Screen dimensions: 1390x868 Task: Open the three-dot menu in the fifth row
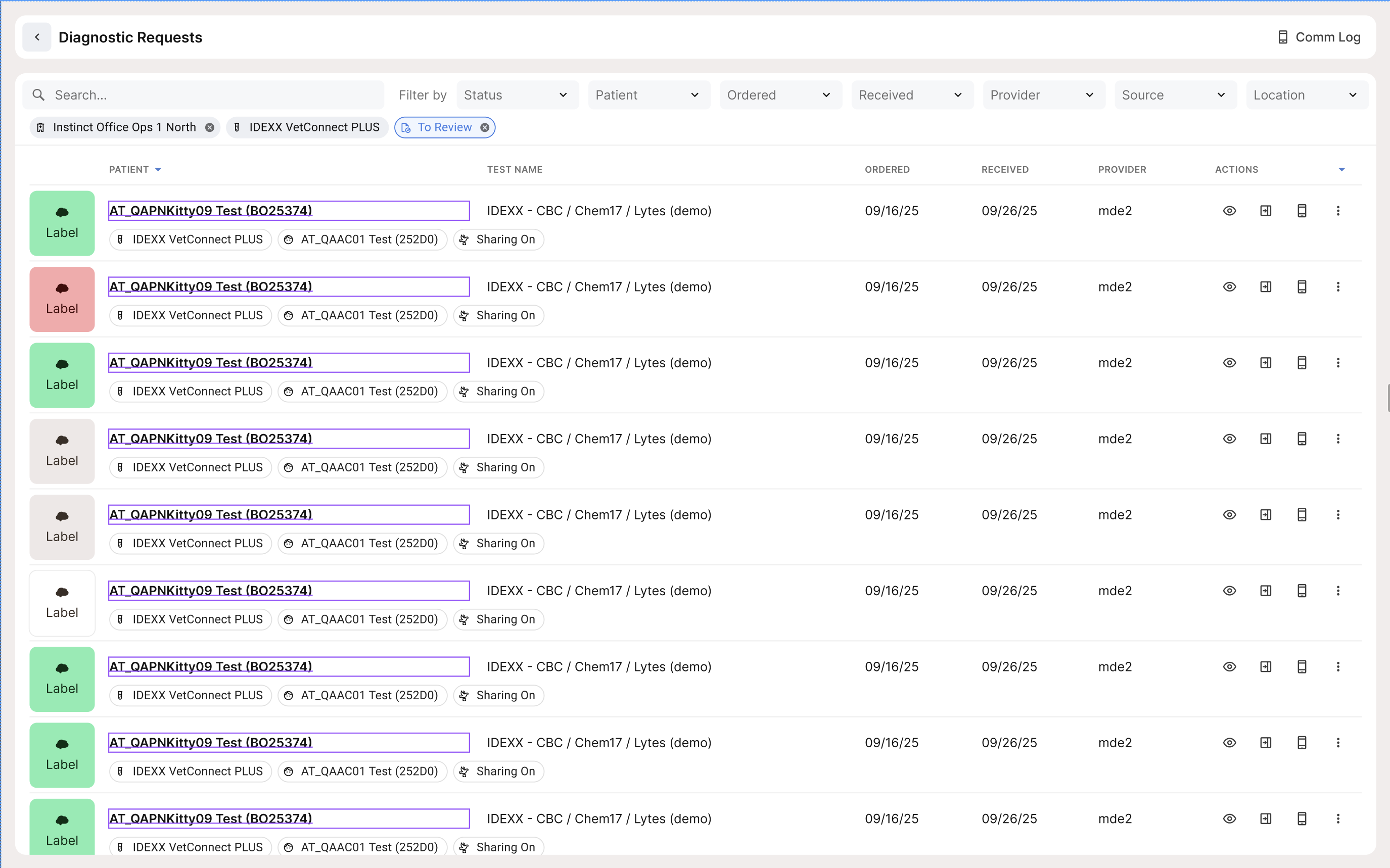pos(1338,515)
